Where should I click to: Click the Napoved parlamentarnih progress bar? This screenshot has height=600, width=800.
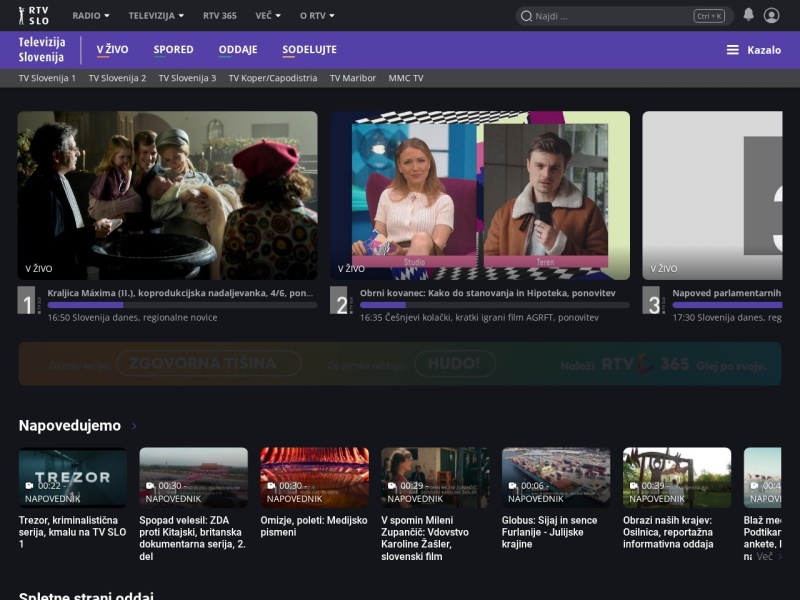point(727,305)
